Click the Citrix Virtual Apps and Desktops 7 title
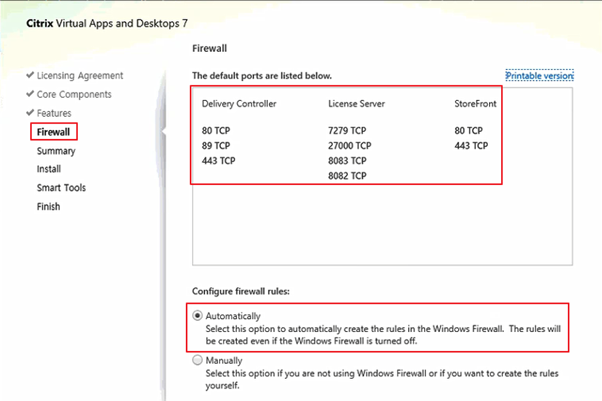Screen dimensions: 602x401 tap(107, 23)
